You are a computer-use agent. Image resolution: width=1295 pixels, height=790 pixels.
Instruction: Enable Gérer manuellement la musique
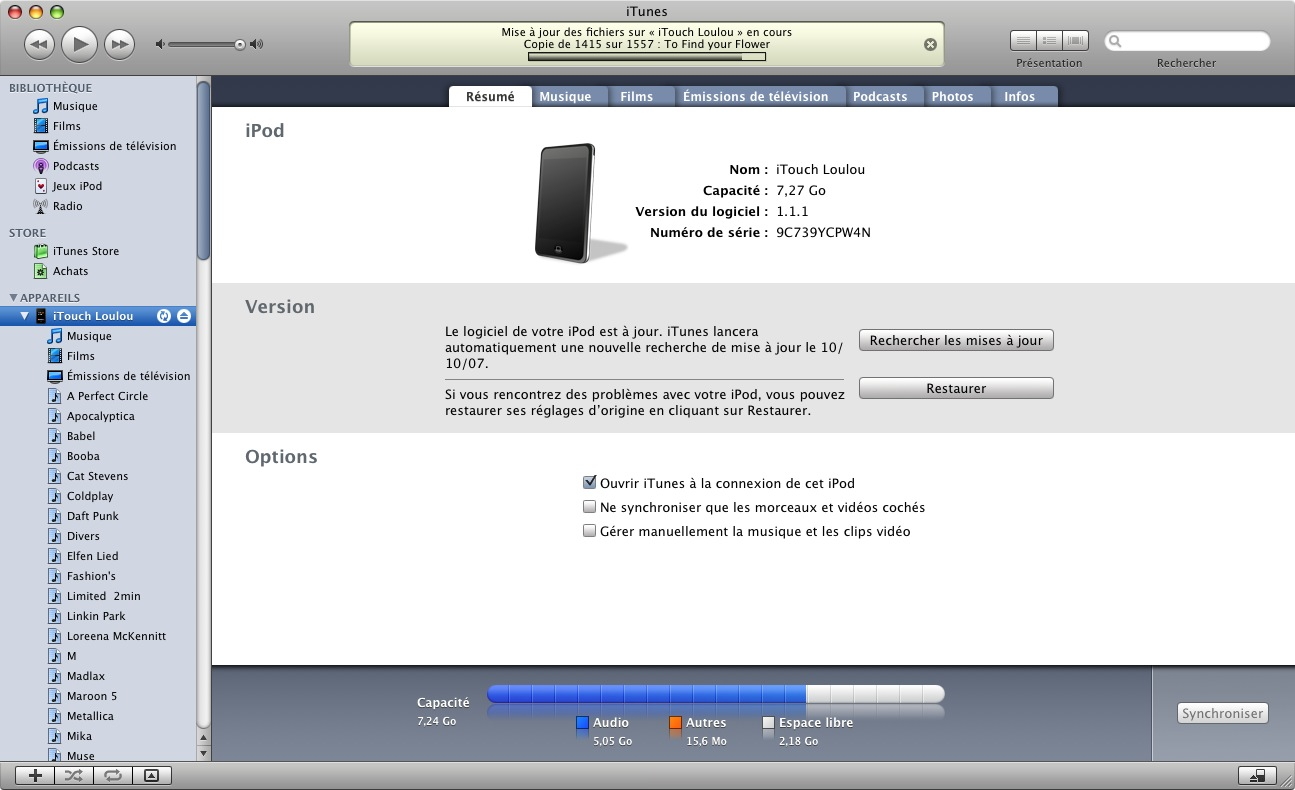click(590, 531)
